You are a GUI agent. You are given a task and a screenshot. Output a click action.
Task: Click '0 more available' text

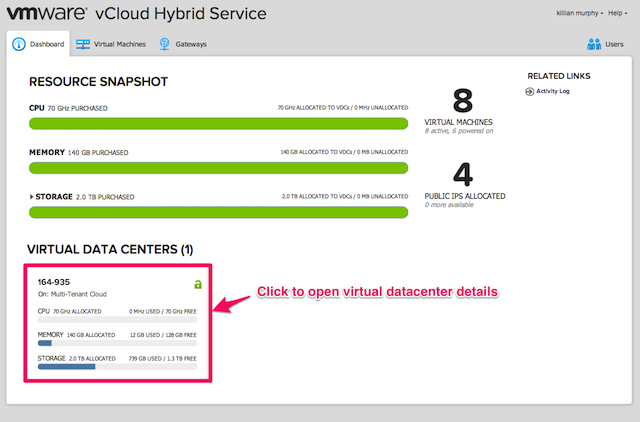[x=449, y=205]
